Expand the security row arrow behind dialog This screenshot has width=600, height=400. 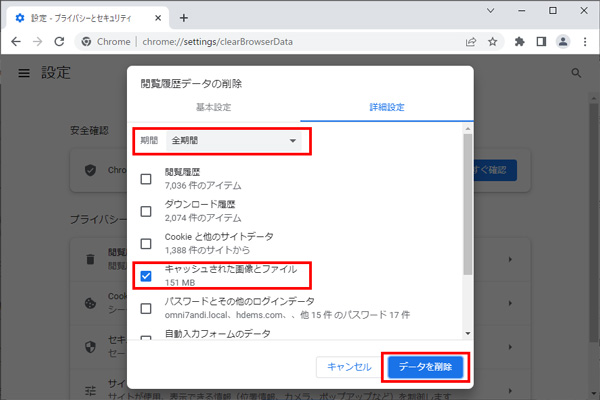tap(510, 347)
